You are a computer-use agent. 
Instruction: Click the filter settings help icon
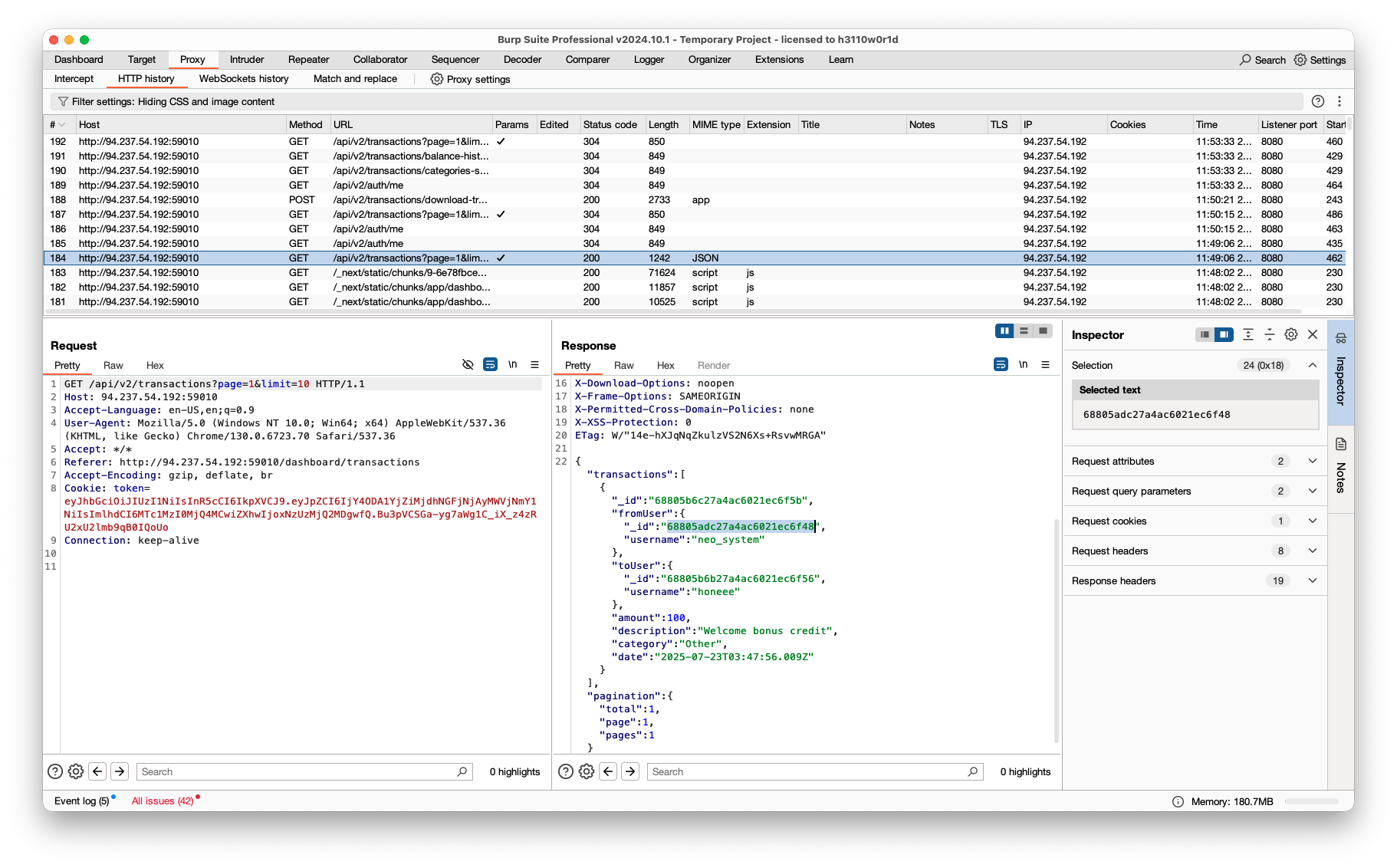[x=1317, y=101]
